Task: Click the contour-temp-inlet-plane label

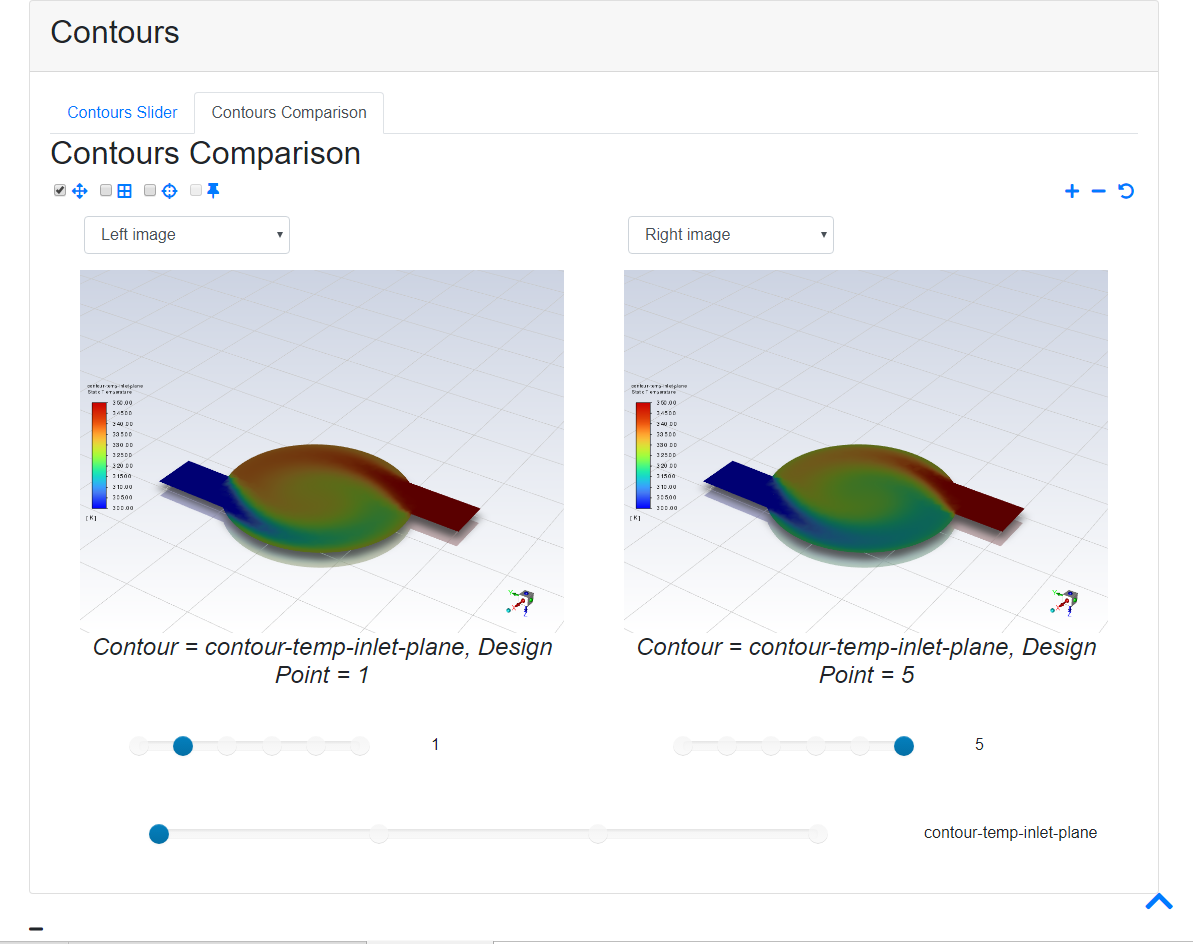Action: [1010, 832]
